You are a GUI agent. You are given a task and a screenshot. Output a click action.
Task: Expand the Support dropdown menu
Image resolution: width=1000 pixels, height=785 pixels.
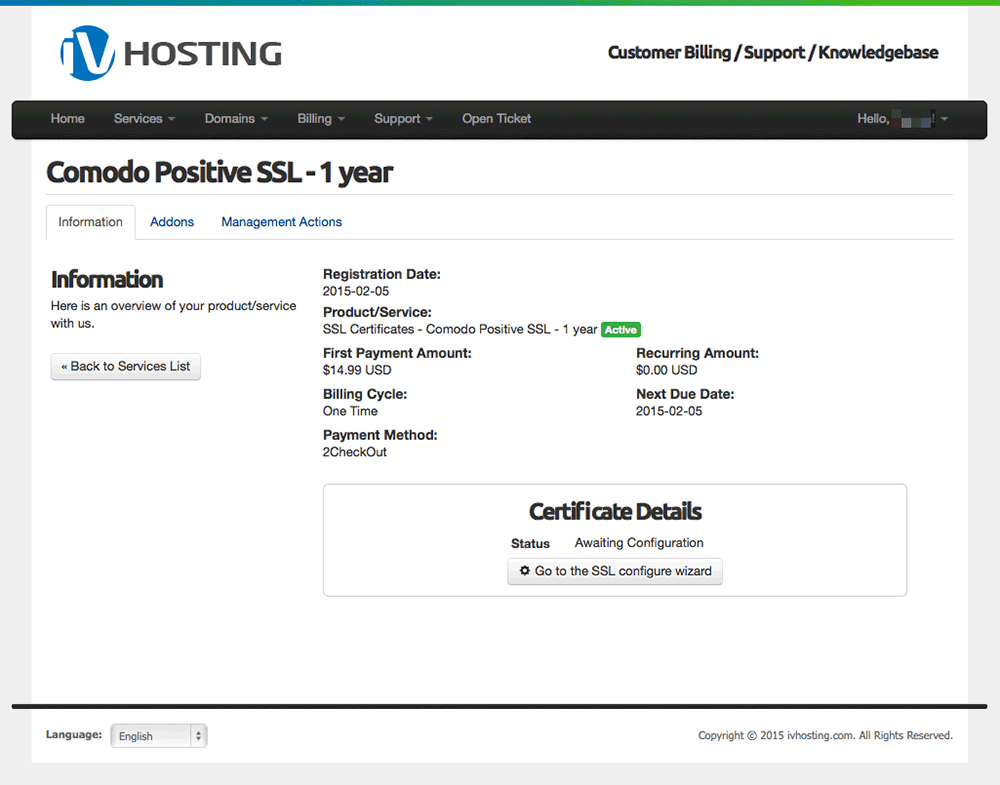[x=403, y=119]
